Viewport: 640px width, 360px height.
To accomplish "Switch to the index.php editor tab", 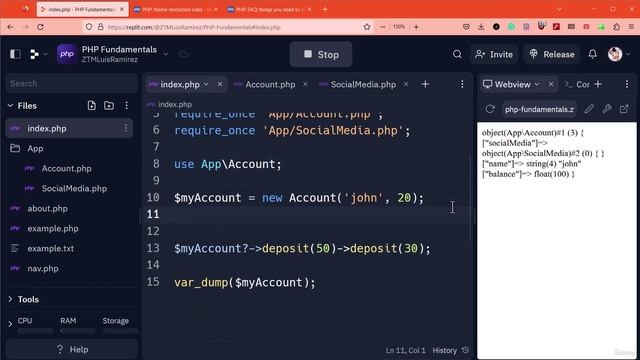I will (180, 84).
